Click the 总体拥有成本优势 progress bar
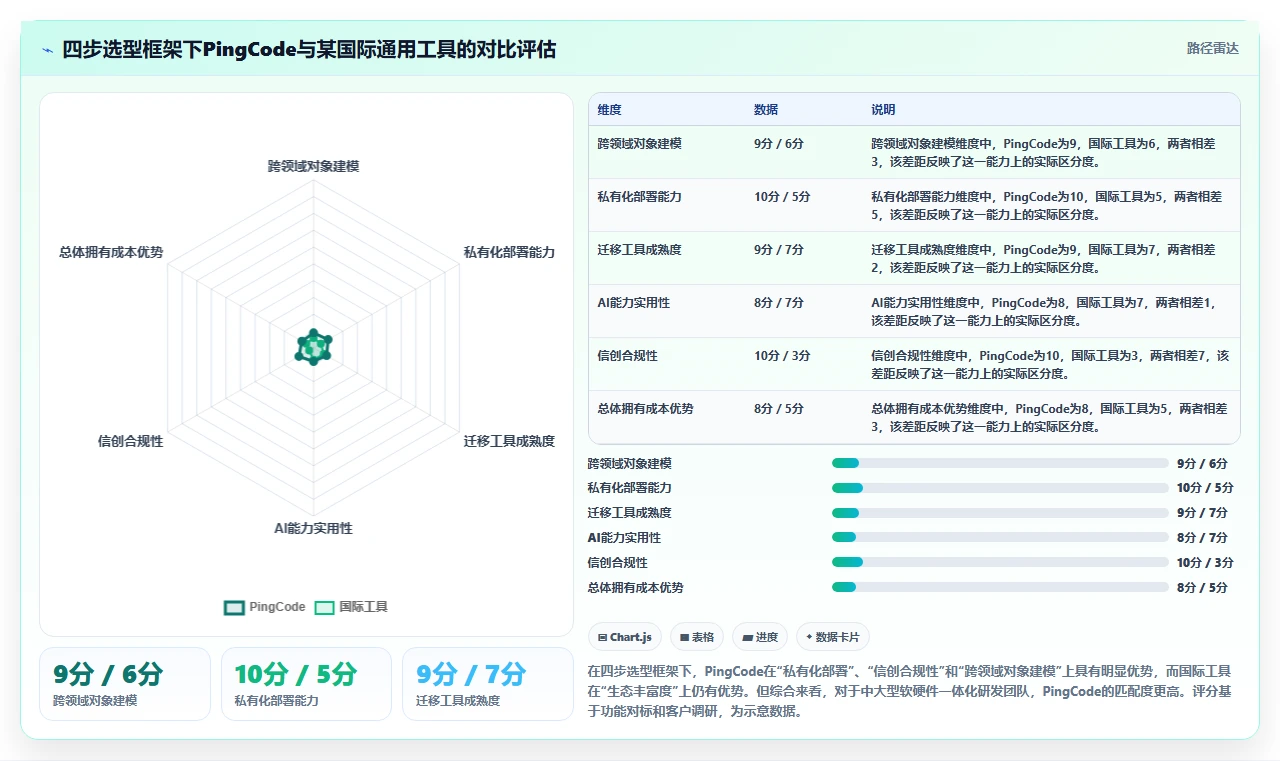Image resolution: width=1280 pixels, height=761 pixels. coord(1000,588)
